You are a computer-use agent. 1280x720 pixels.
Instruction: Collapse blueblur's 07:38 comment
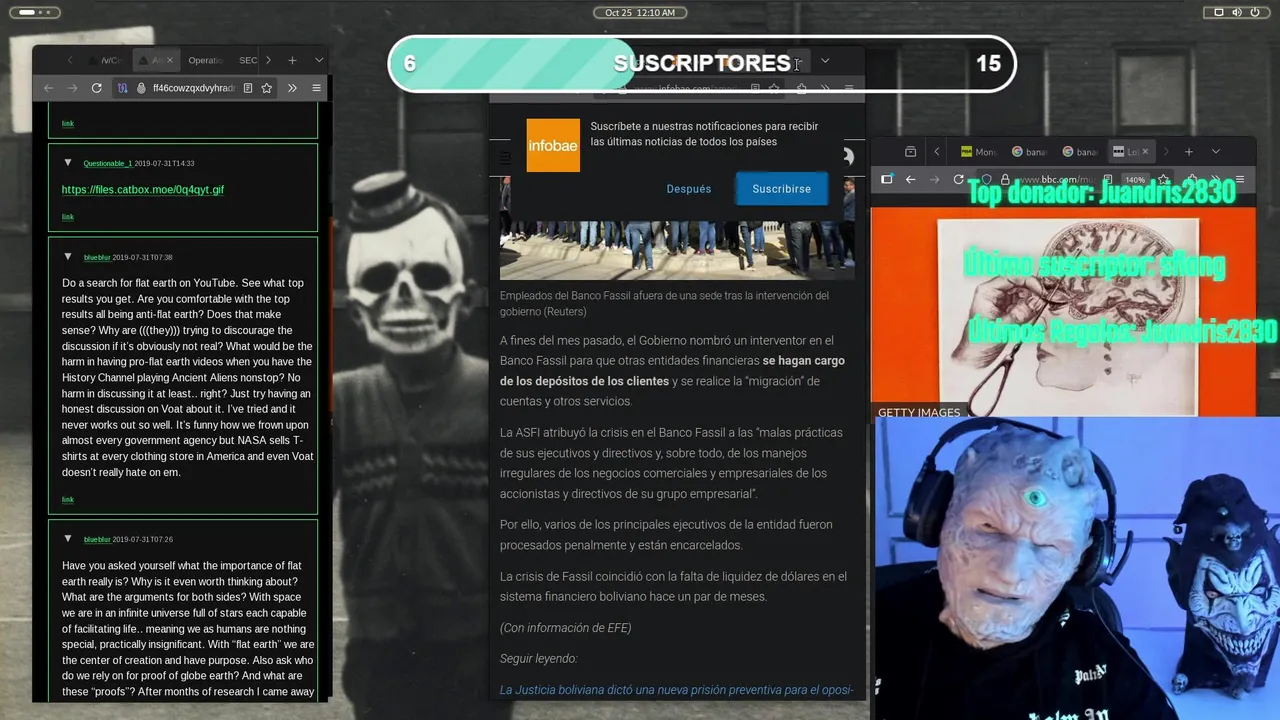pos(68,256)
